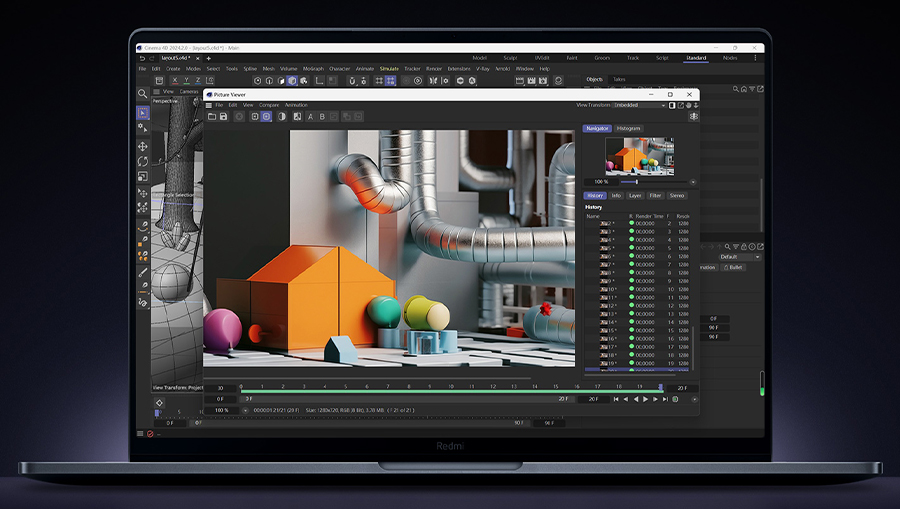Open the small round dropdown after playback controls
The width and height of the screenshot is (900, 509).
[x=695, y=399]
